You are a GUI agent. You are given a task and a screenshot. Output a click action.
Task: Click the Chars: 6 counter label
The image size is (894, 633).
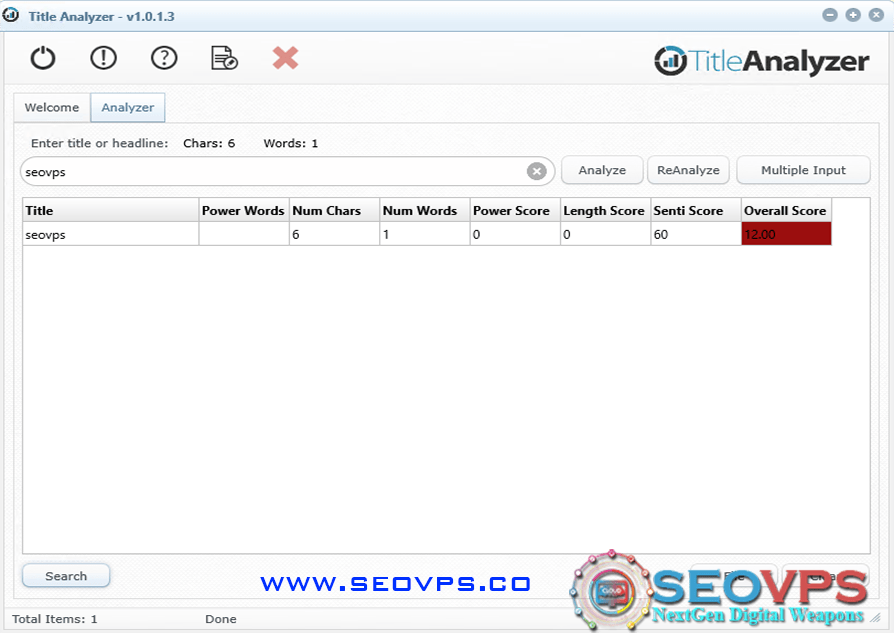[209, 143]
